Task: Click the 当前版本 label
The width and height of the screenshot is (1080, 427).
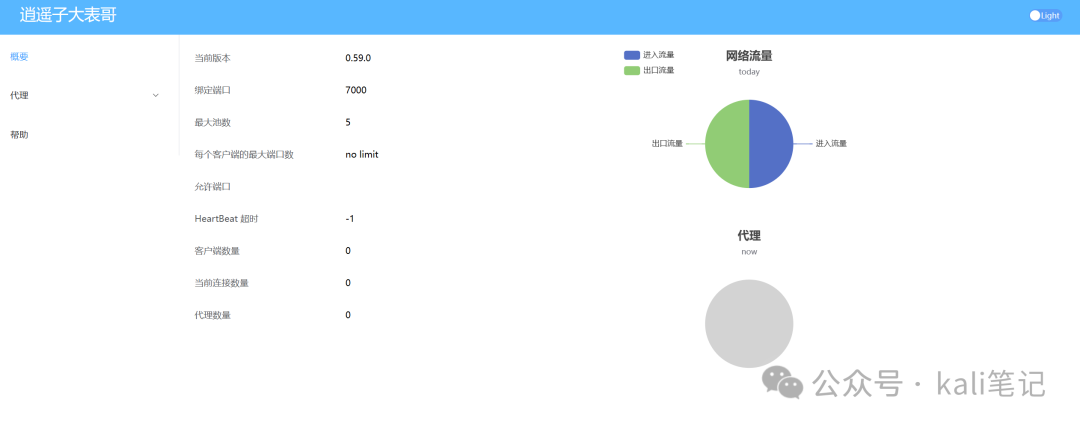Action: coord(213,59)
